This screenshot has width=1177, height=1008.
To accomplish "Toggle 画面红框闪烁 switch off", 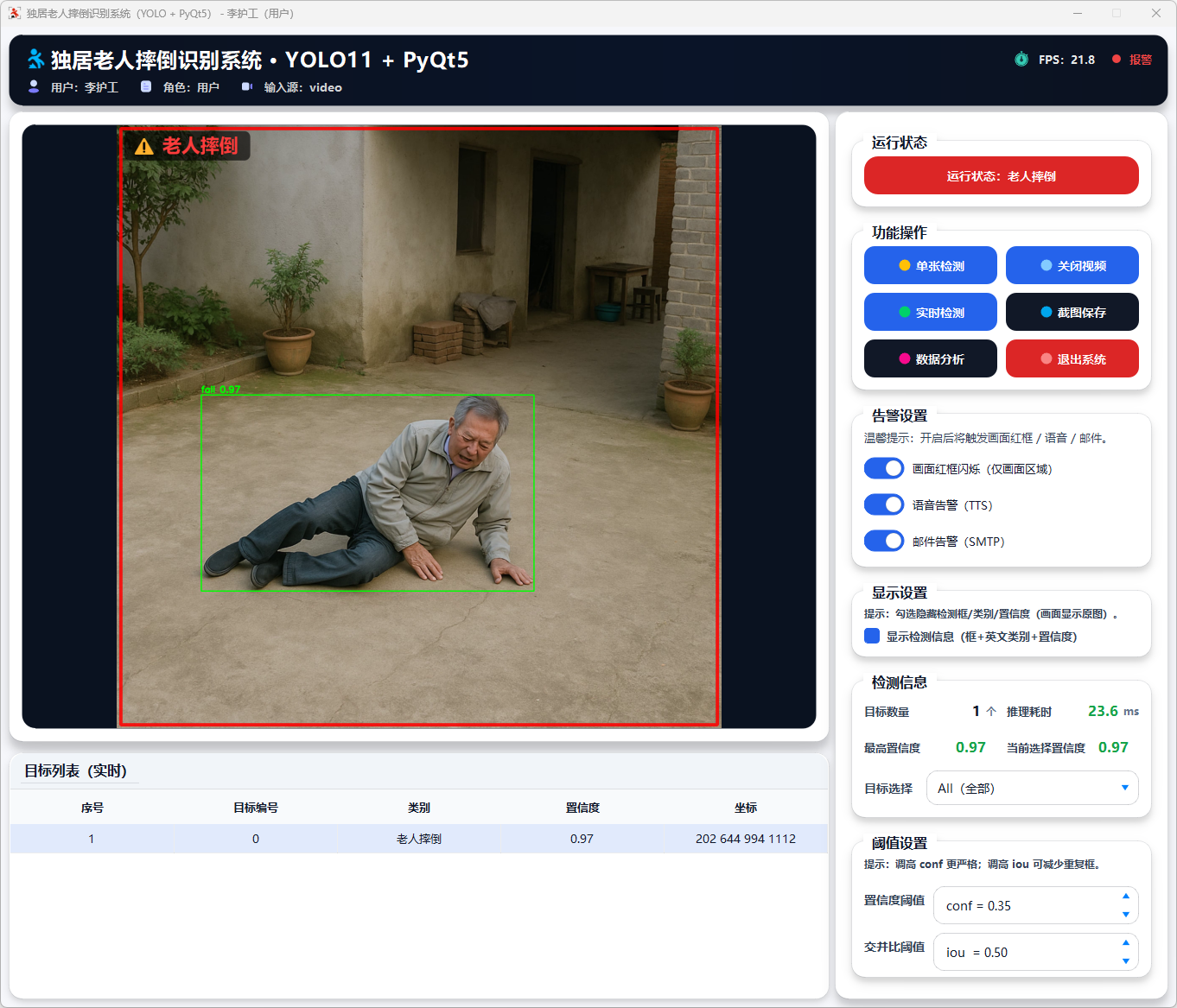I will point(884,468).
